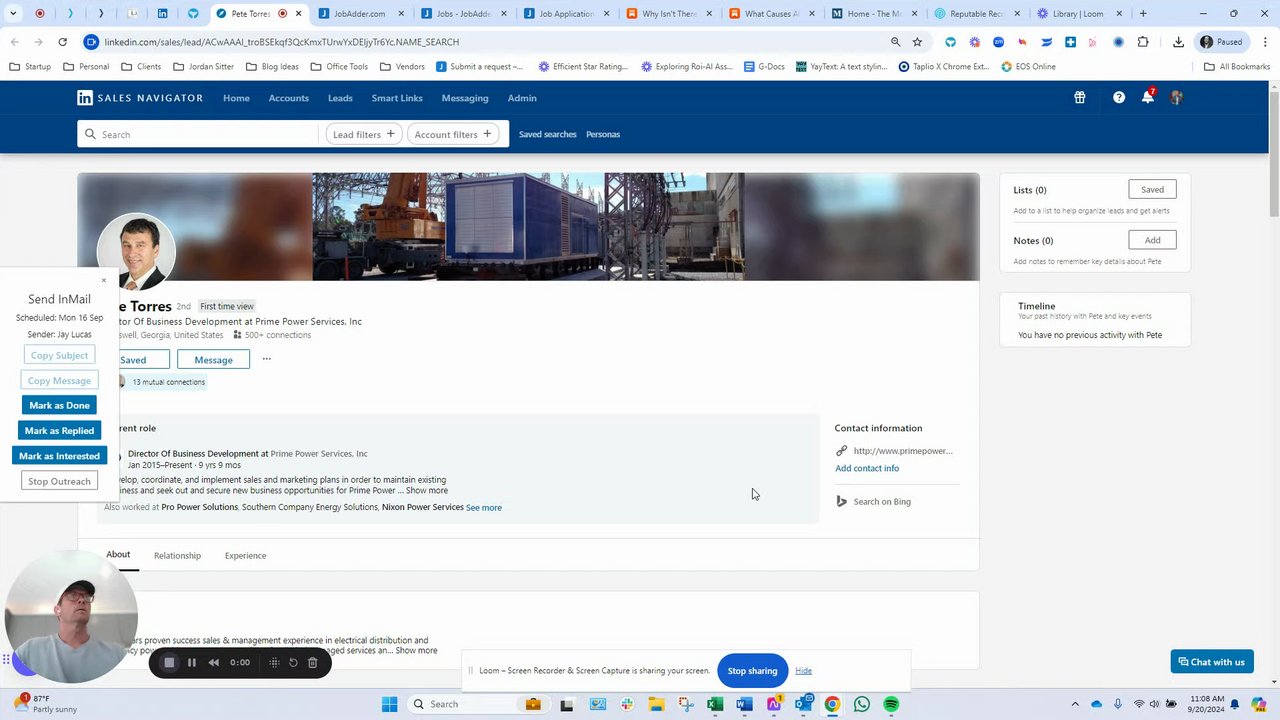Open the Chrome Extensions puzzle icon

(x=1143, y=42)
